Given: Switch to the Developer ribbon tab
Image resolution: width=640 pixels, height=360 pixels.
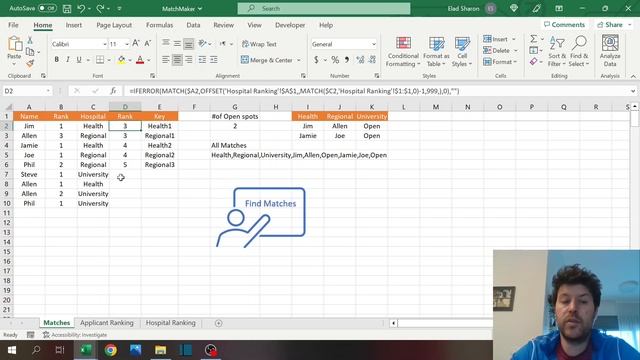Looking at the screenshot, I should pos(290,25).
